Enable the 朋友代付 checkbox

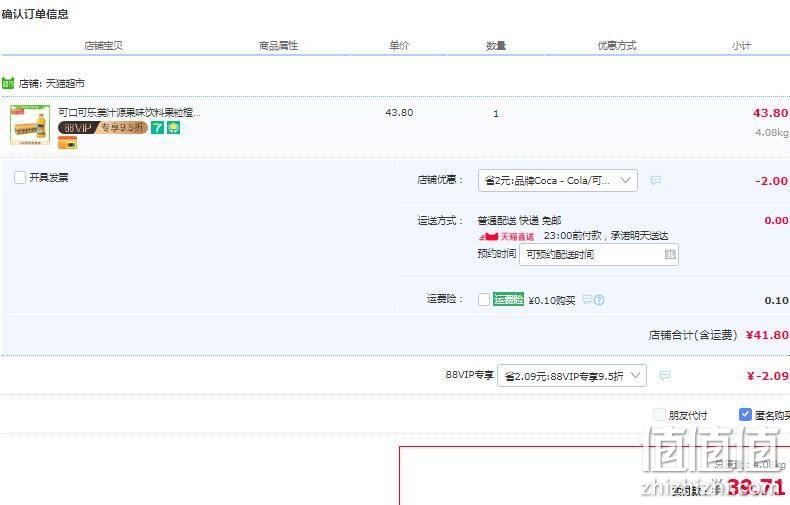pyautogui.click(x=659, y=415)
